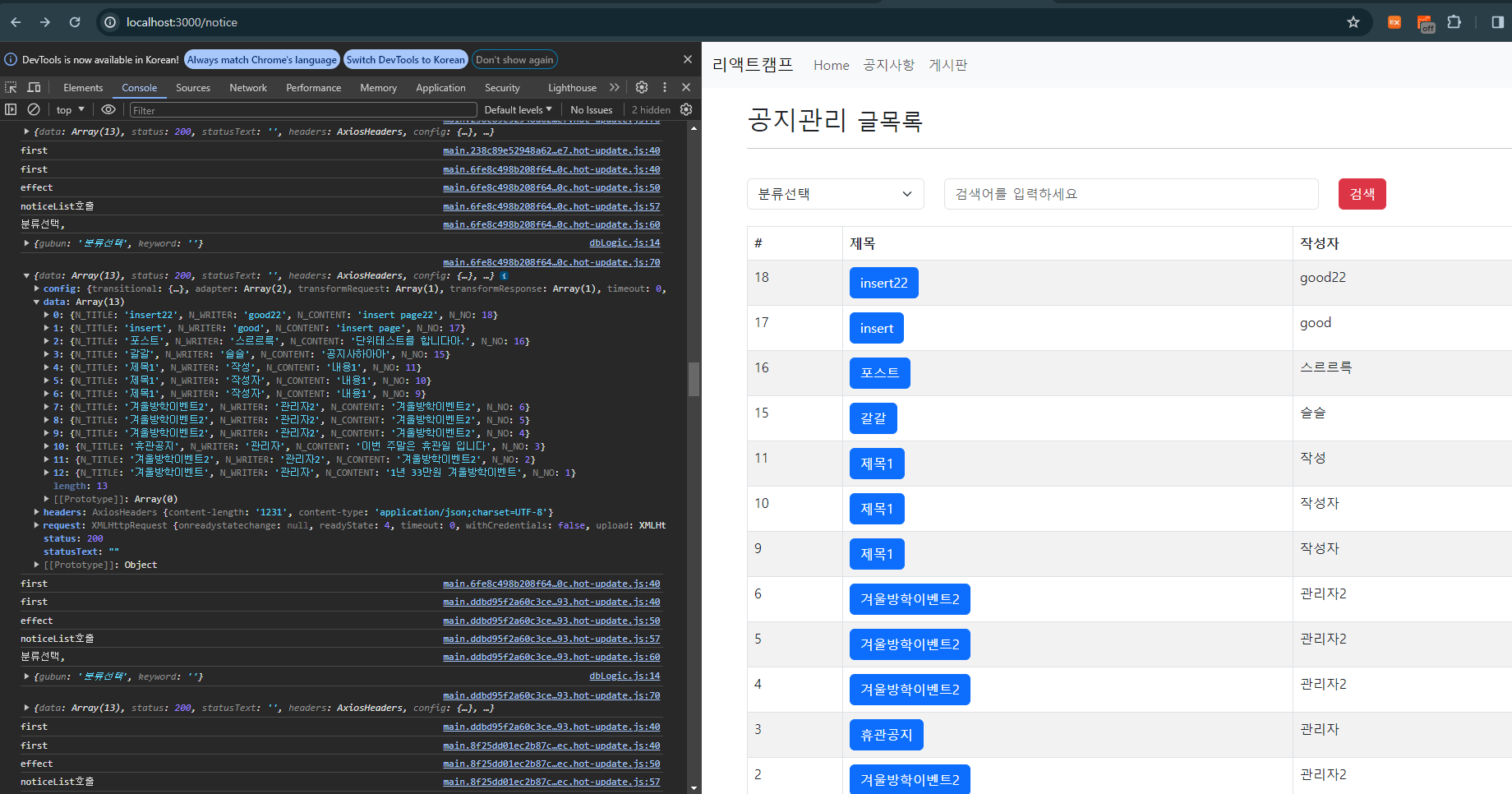This screenshot has height=794, width=1512.
Task: Open the DevTools three-dot customize menu
Action: [665, 87]
